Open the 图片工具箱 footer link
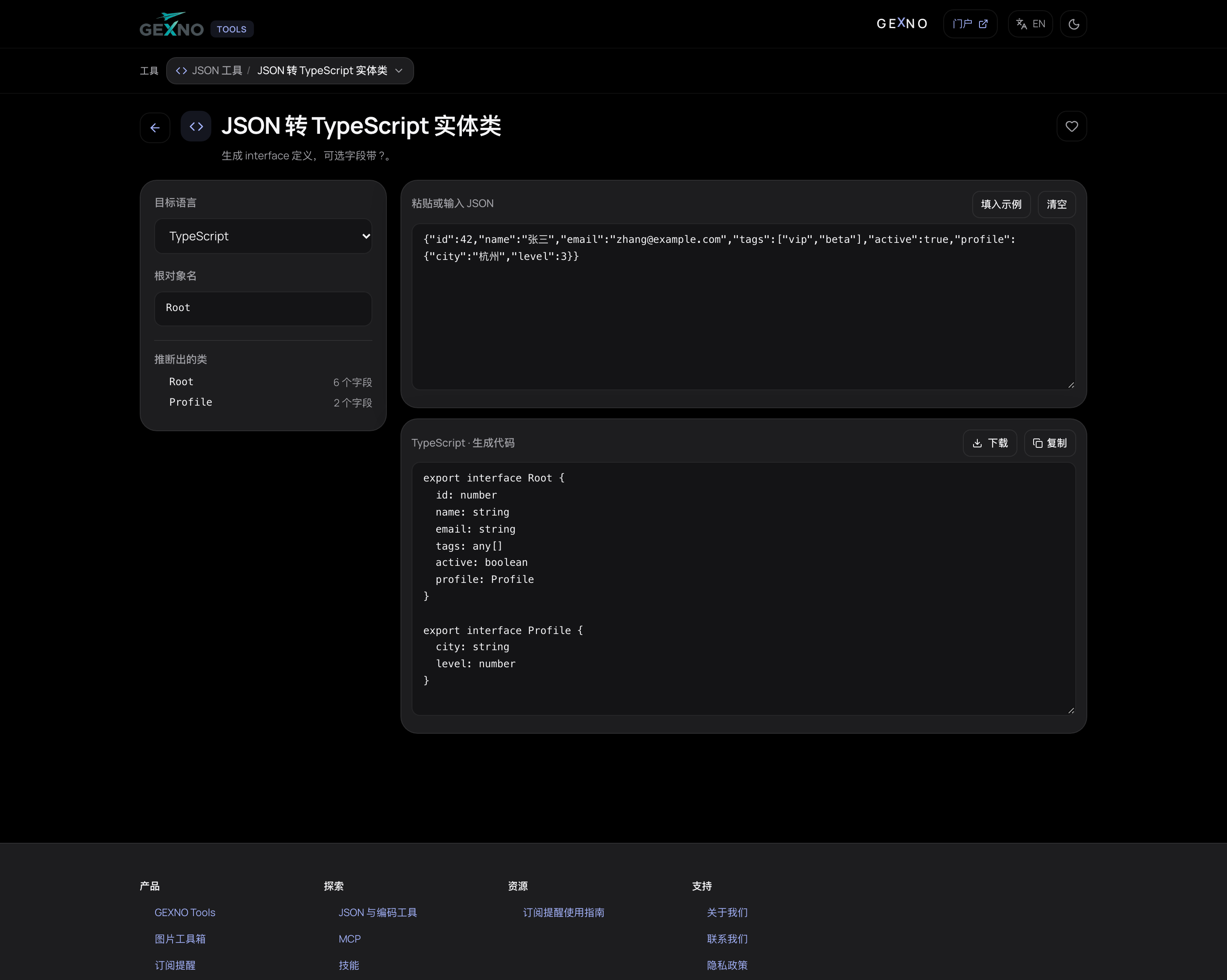This screenshot has width=1227, height=980. [x=180, y=939]
